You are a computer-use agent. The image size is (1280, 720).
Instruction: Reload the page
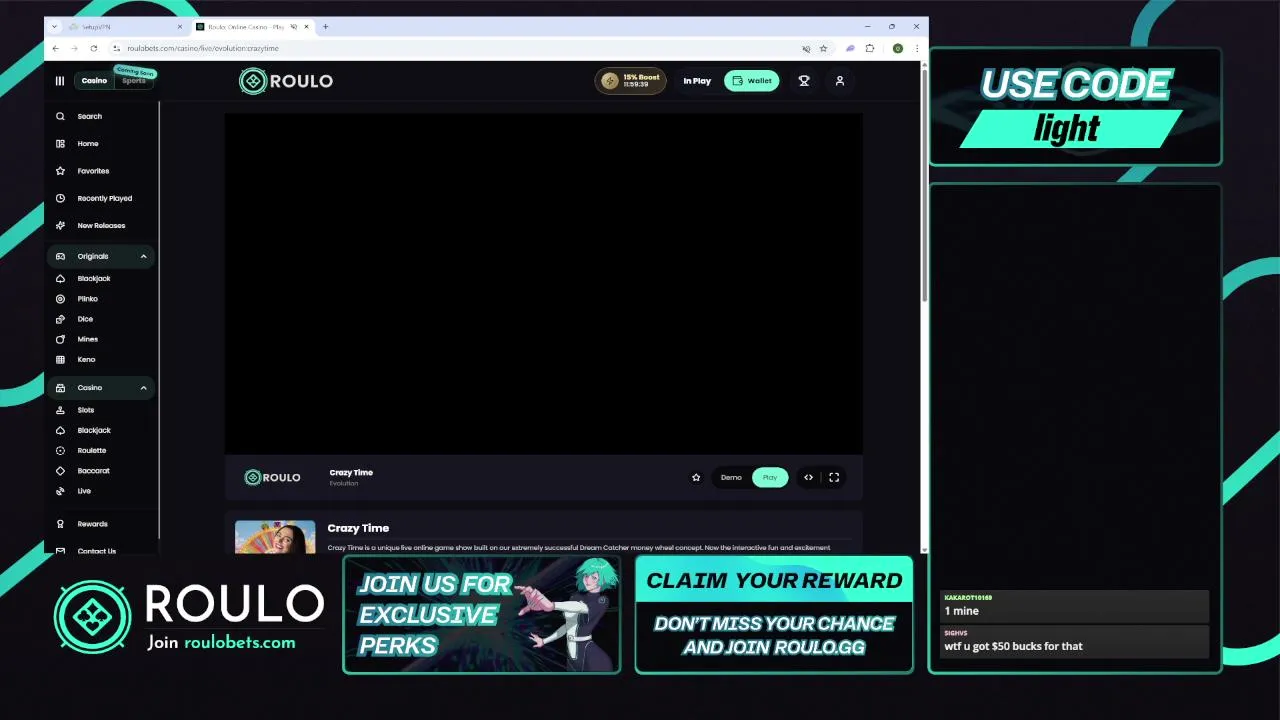(94, 48)
